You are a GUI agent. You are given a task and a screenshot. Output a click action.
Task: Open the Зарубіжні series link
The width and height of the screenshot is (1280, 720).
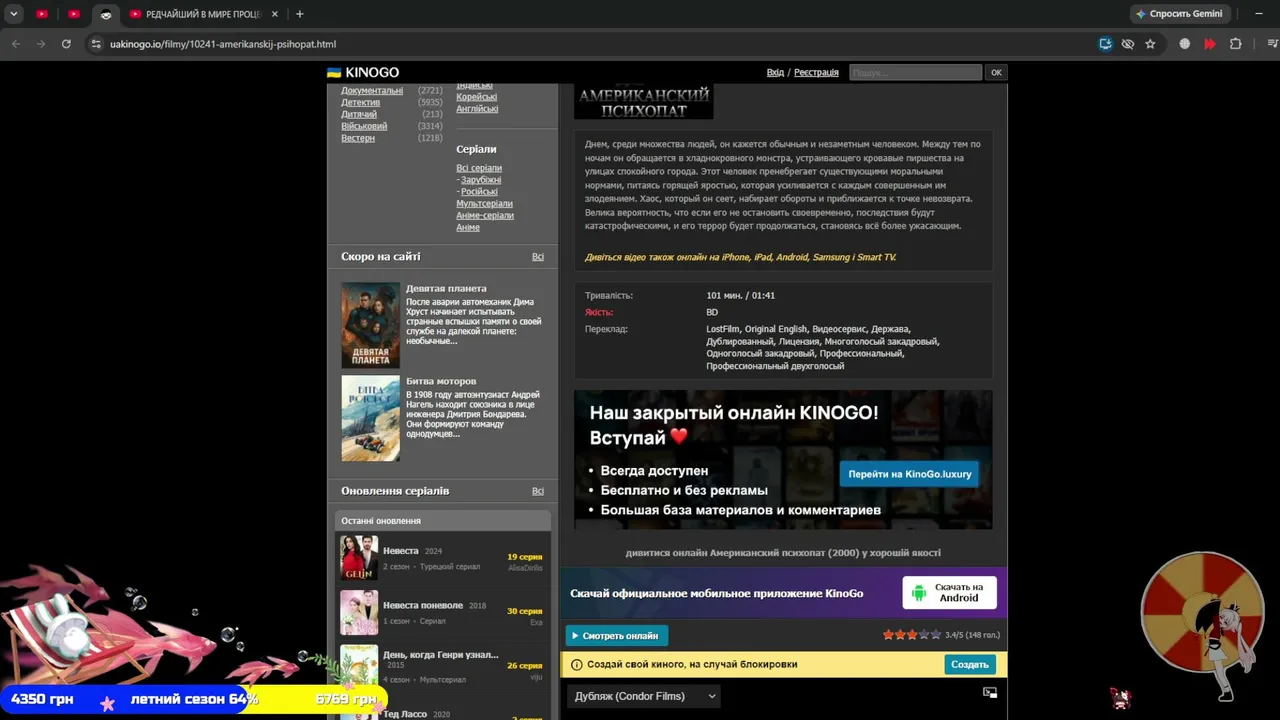pyautogui.click(x=481, y=180)
